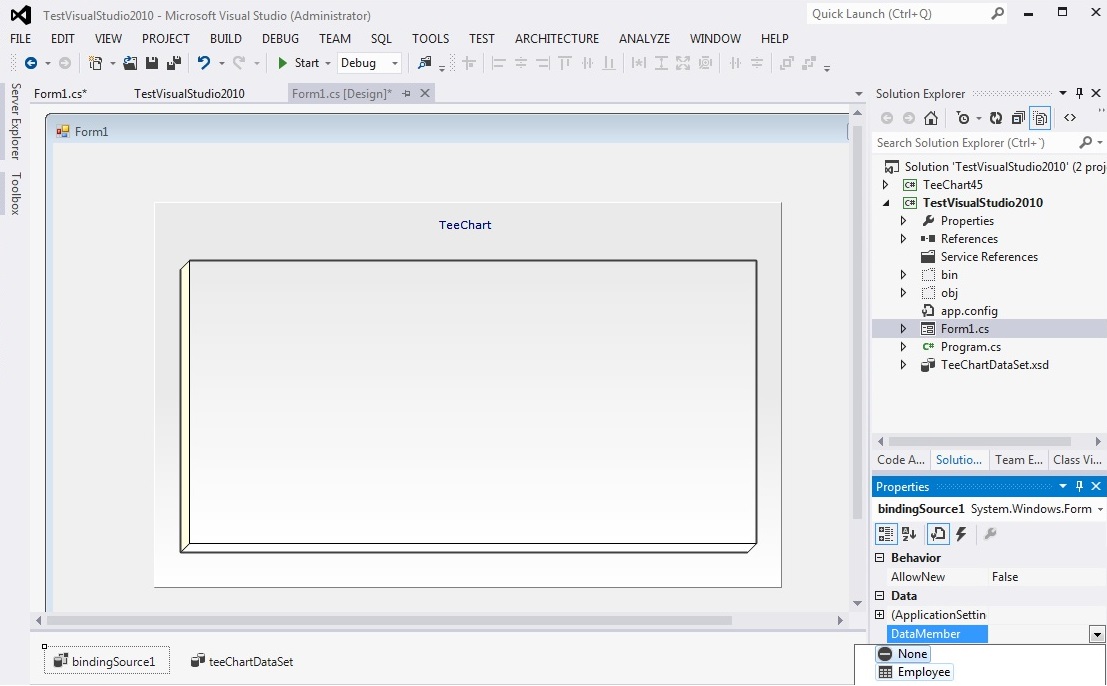Select teeChartDataSet in the component tray
Screen dimensions: 1107x686
pos(242,661)
